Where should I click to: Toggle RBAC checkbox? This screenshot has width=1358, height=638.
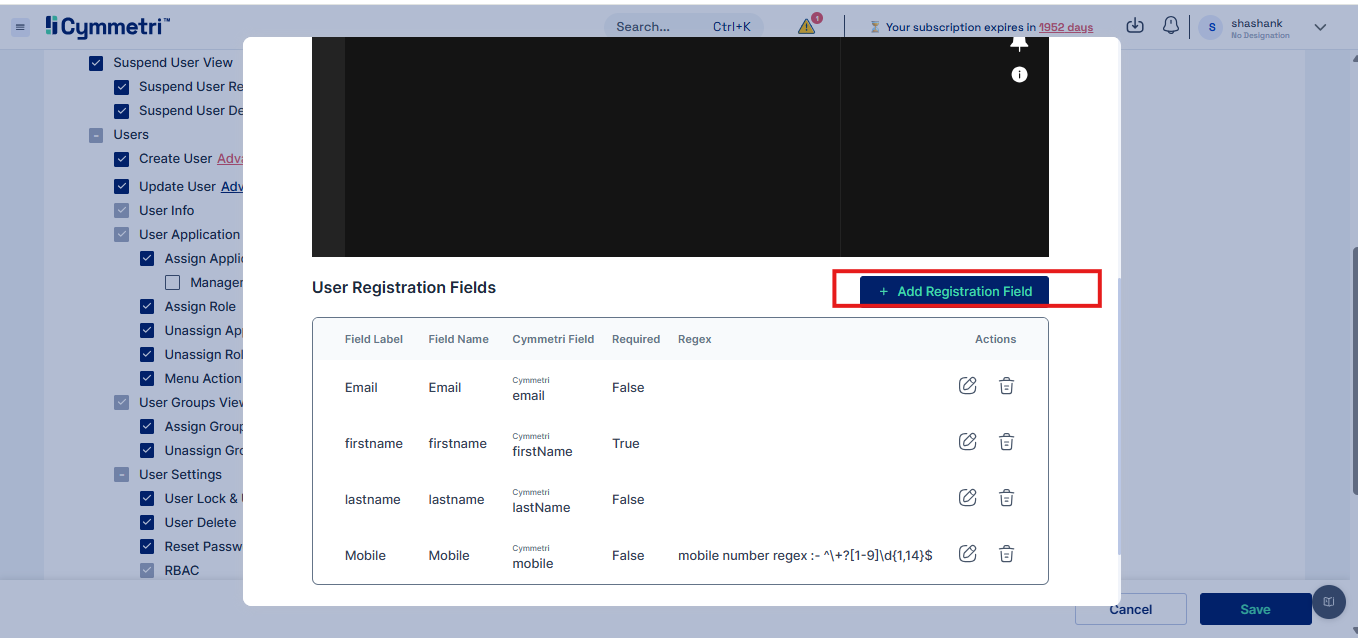147,571
